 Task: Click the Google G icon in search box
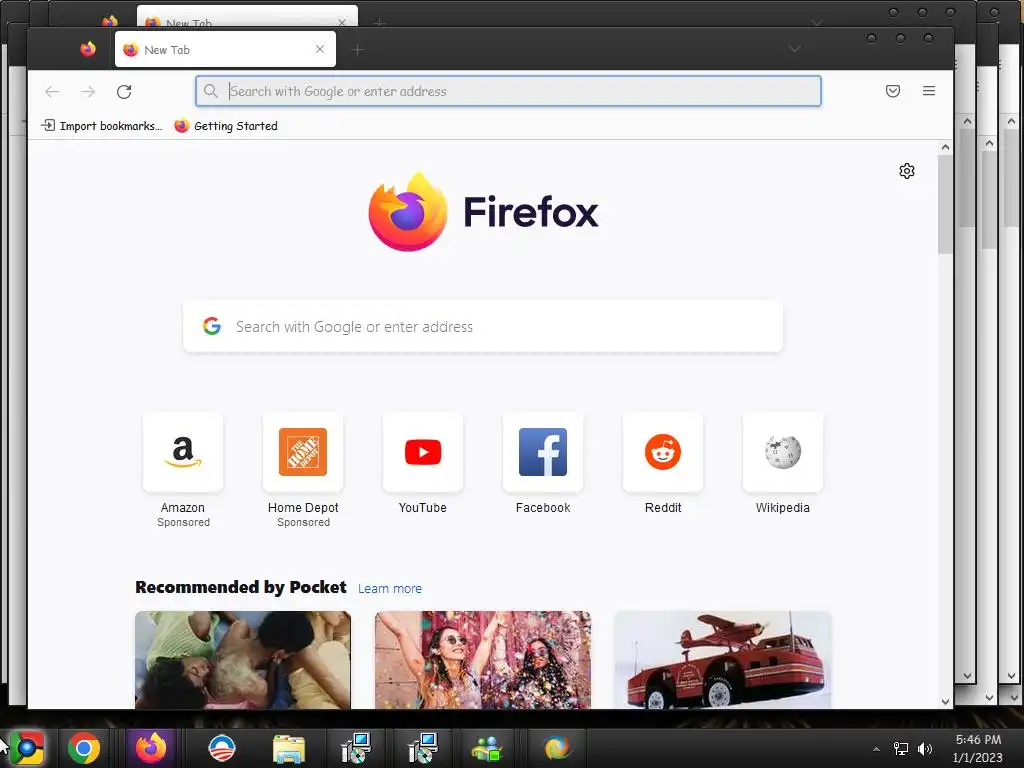point(212,326)
